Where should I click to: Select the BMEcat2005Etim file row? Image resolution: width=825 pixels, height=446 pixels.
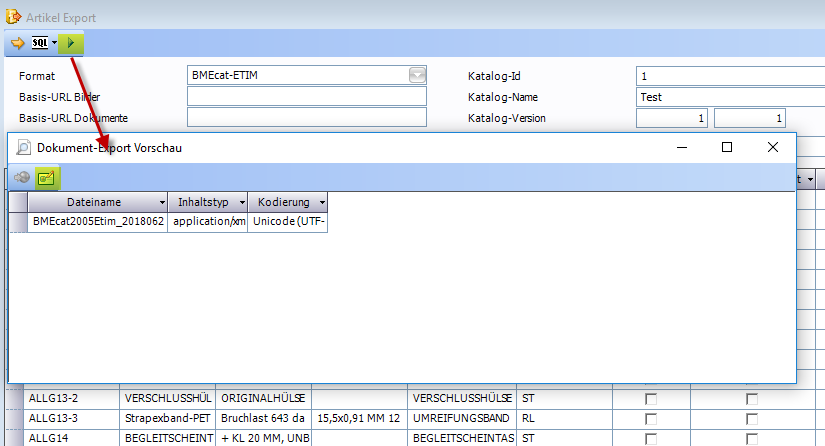97,222
